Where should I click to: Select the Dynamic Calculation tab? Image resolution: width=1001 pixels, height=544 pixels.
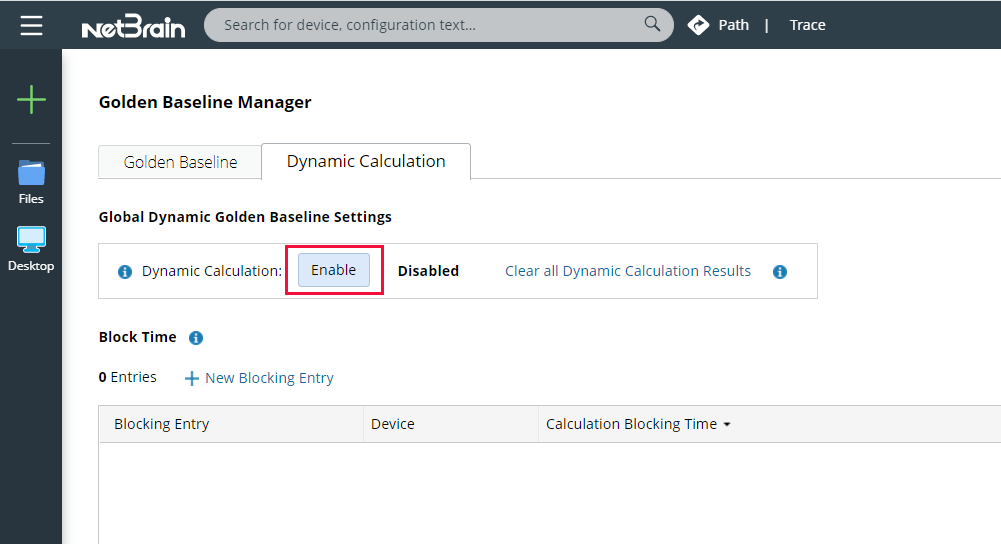366,162
